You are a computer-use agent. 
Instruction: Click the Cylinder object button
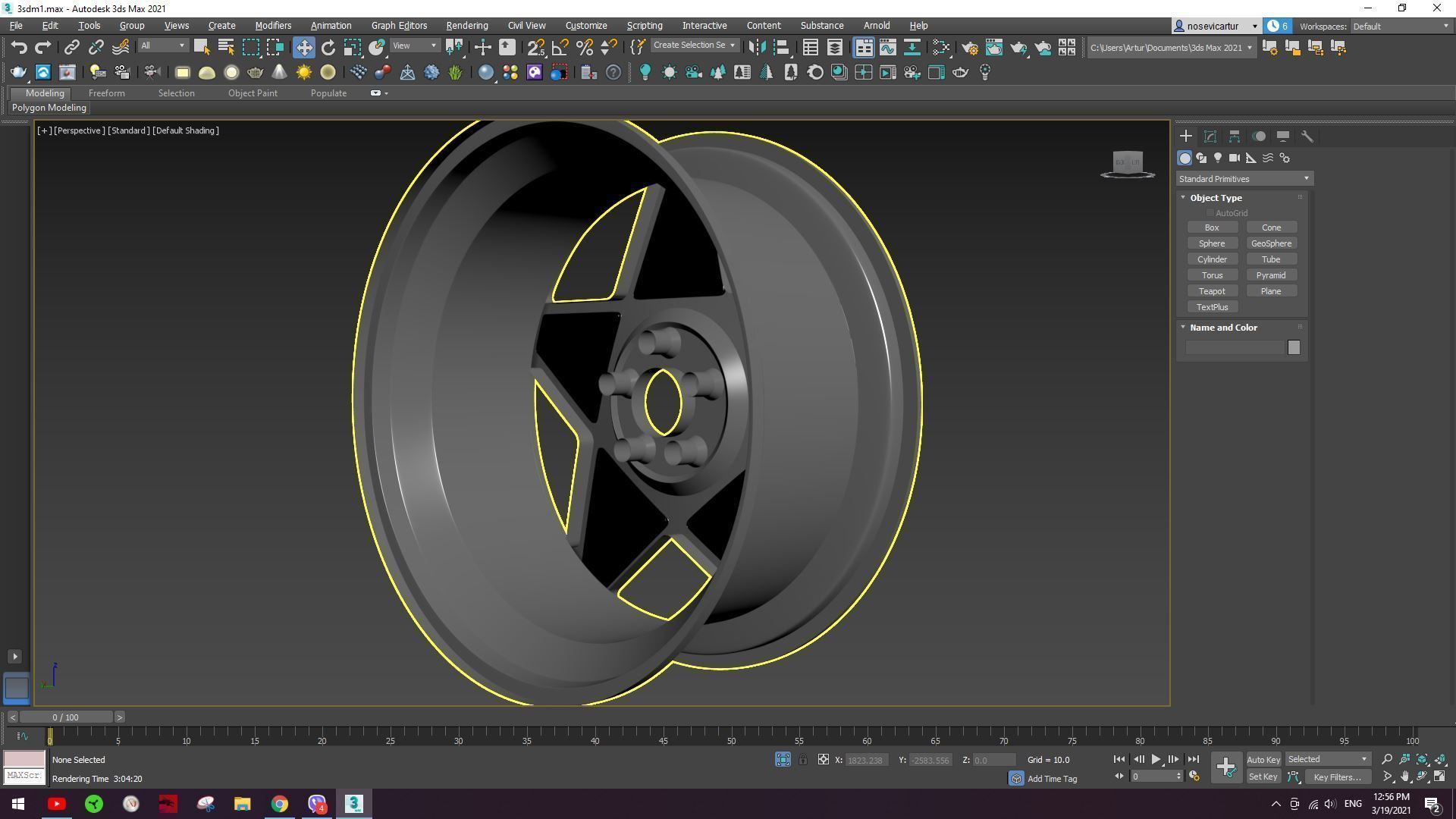1212,259
